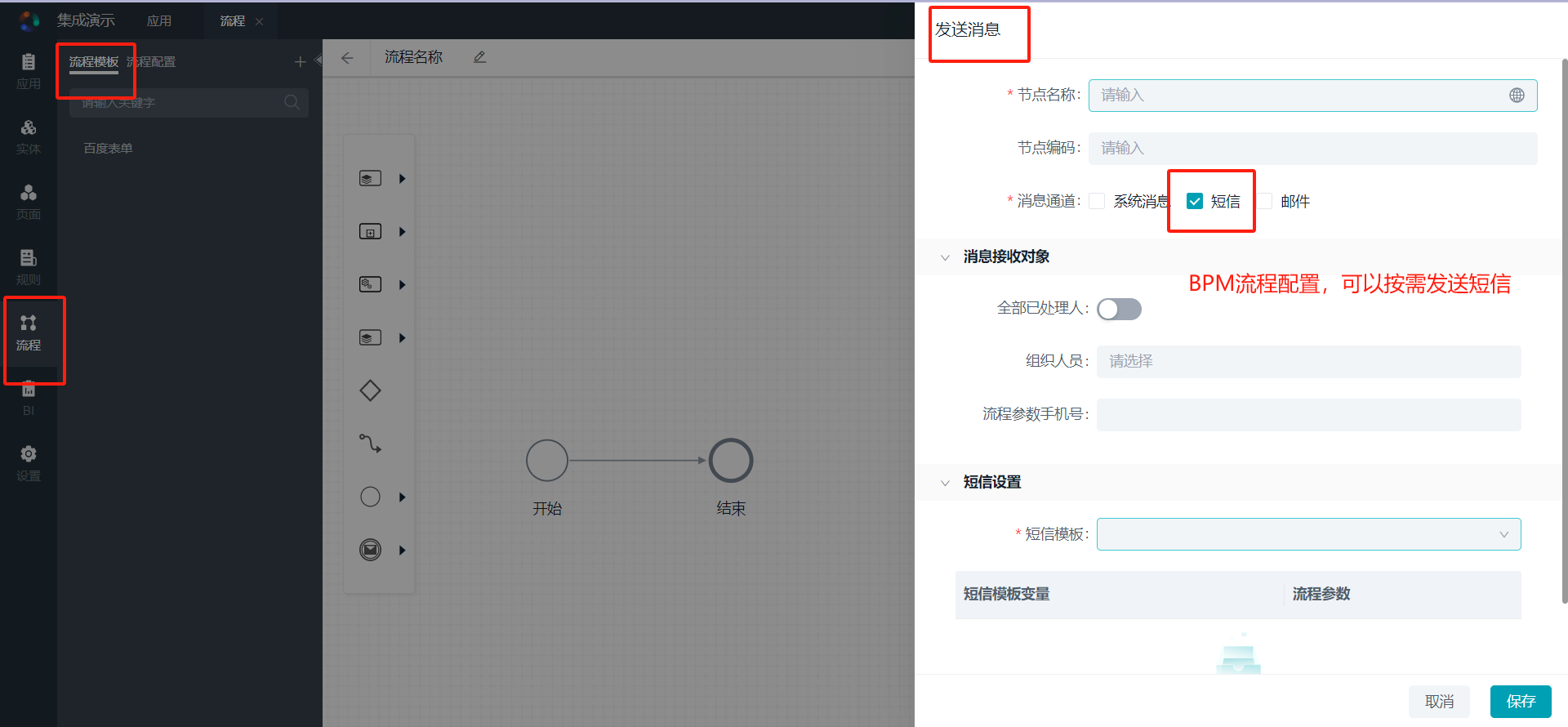1568x727 pixels.
Task: Click the 取消 cancel button
Action: (1439, 702)
